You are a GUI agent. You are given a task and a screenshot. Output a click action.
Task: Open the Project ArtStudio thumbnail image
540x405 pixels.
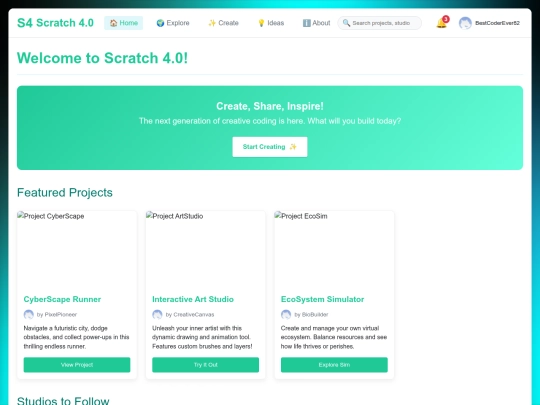point(206,249)
